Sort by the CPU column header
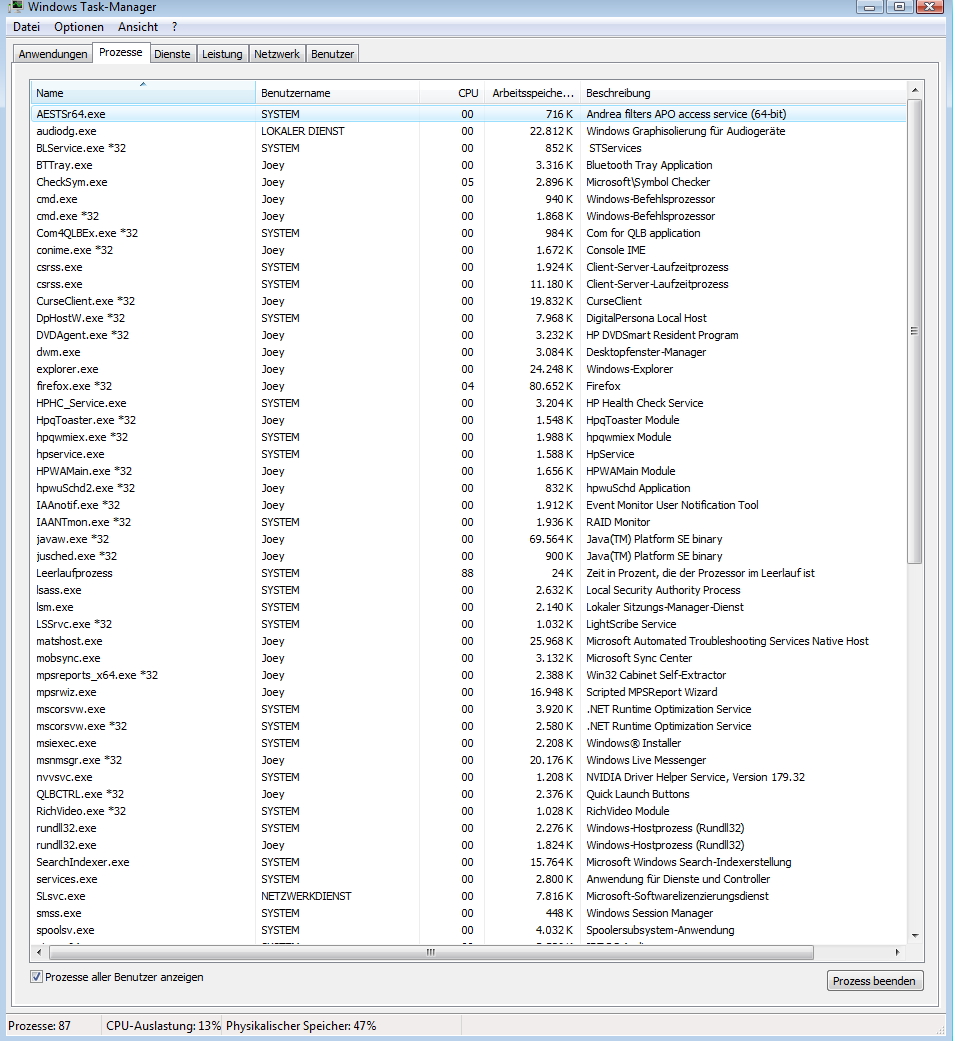960x1041 pixels. pyautogui.click(x=452, y=93)
